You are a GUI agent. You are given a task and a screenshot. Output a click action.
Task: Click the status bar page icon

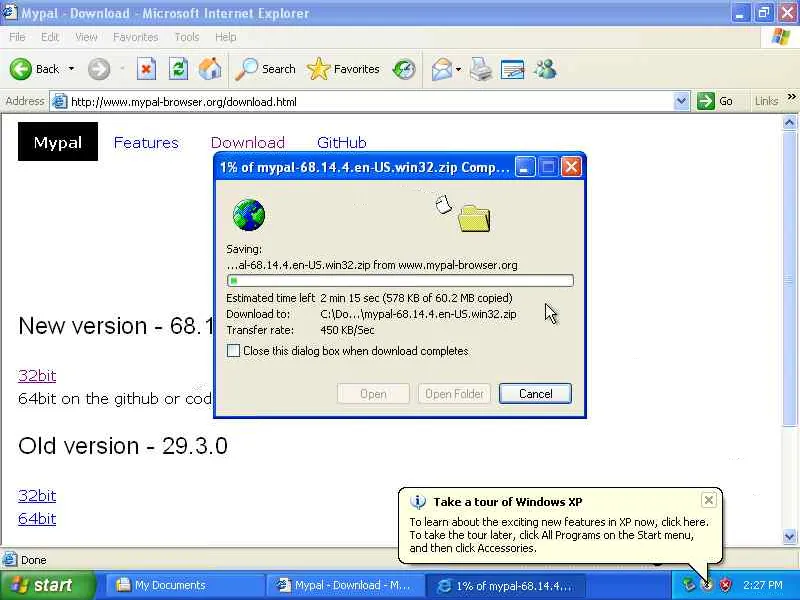[9, 560]
